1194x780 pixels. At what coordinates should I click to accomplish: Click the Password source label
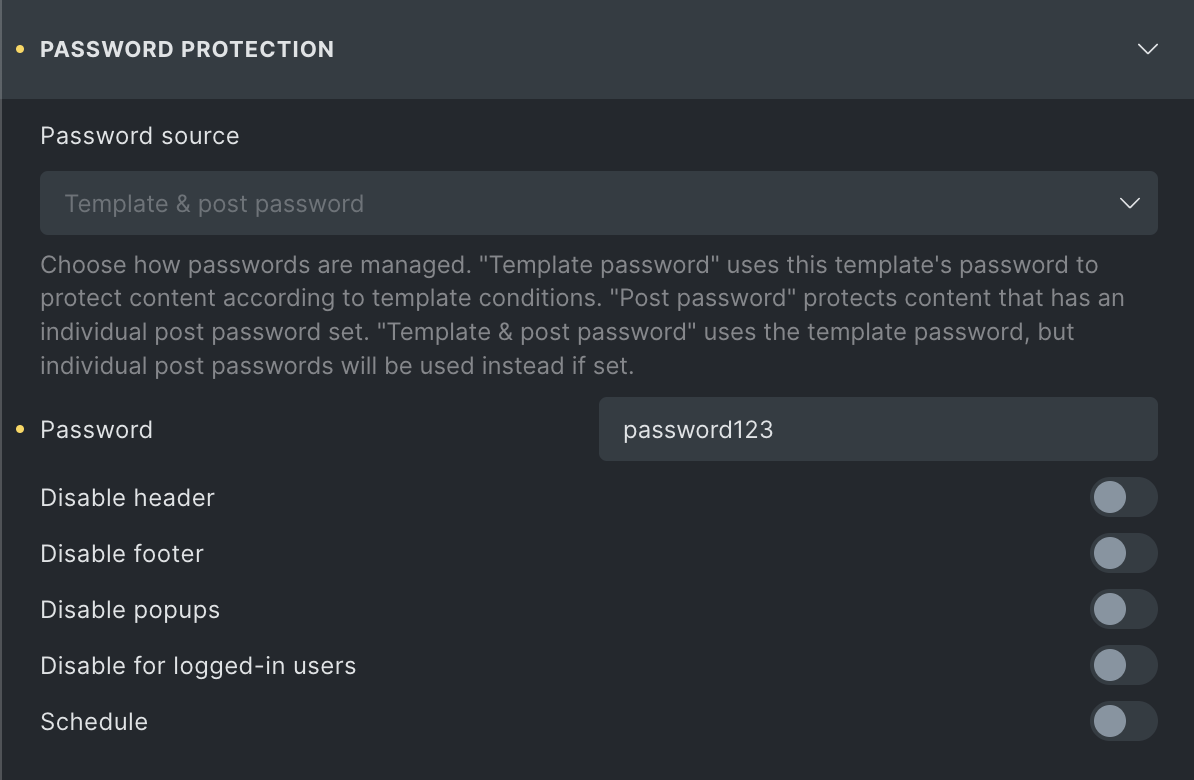(140, 136)
